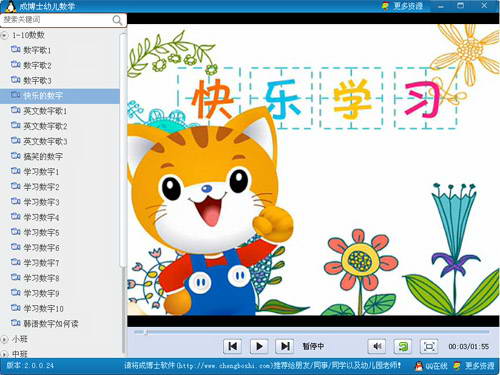
Task: Click video icon beside 学习数字3
Action: (16, 201)
